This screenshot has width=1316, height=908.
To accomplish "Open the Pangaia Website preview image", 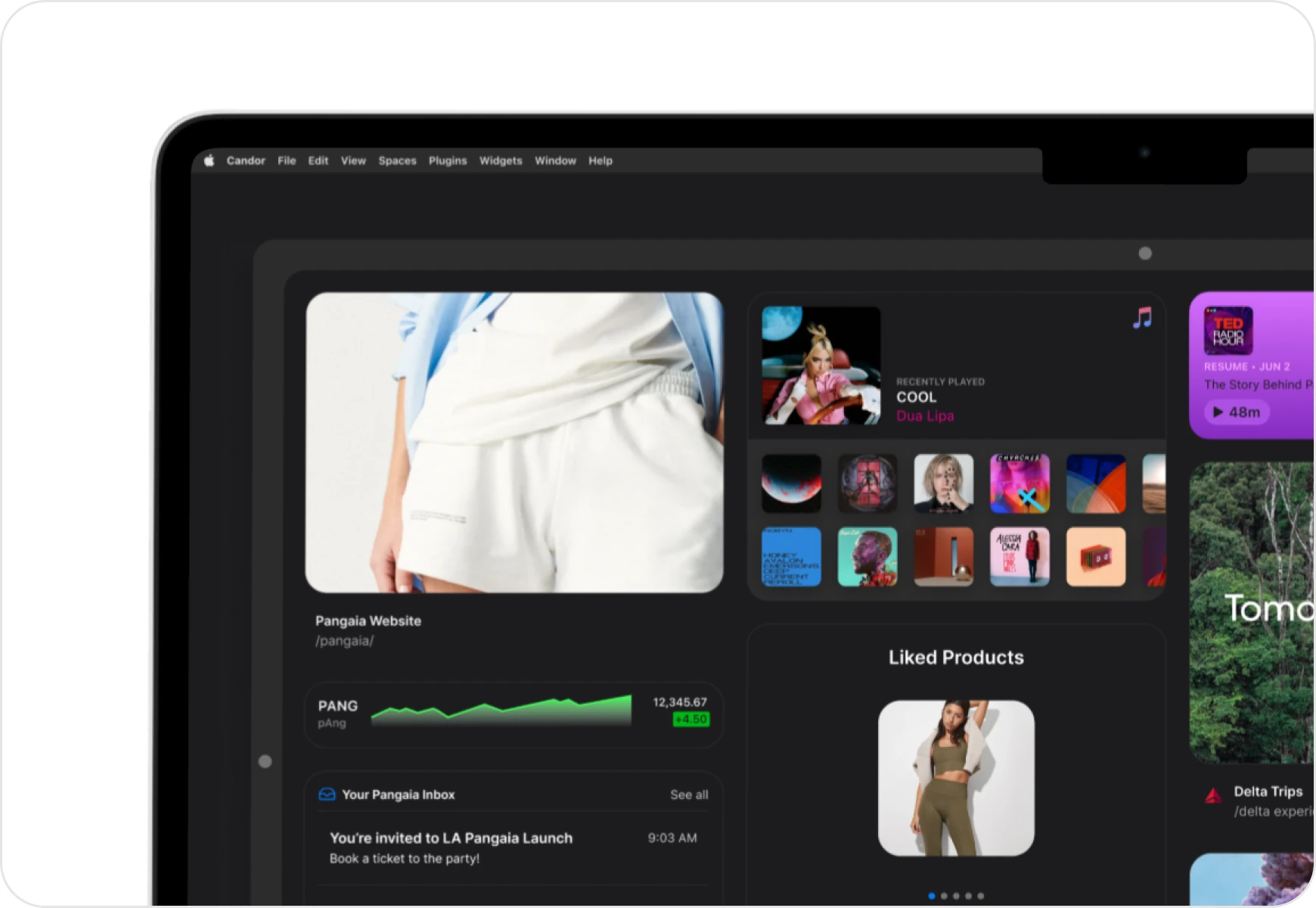I will [x=514, y=443].
